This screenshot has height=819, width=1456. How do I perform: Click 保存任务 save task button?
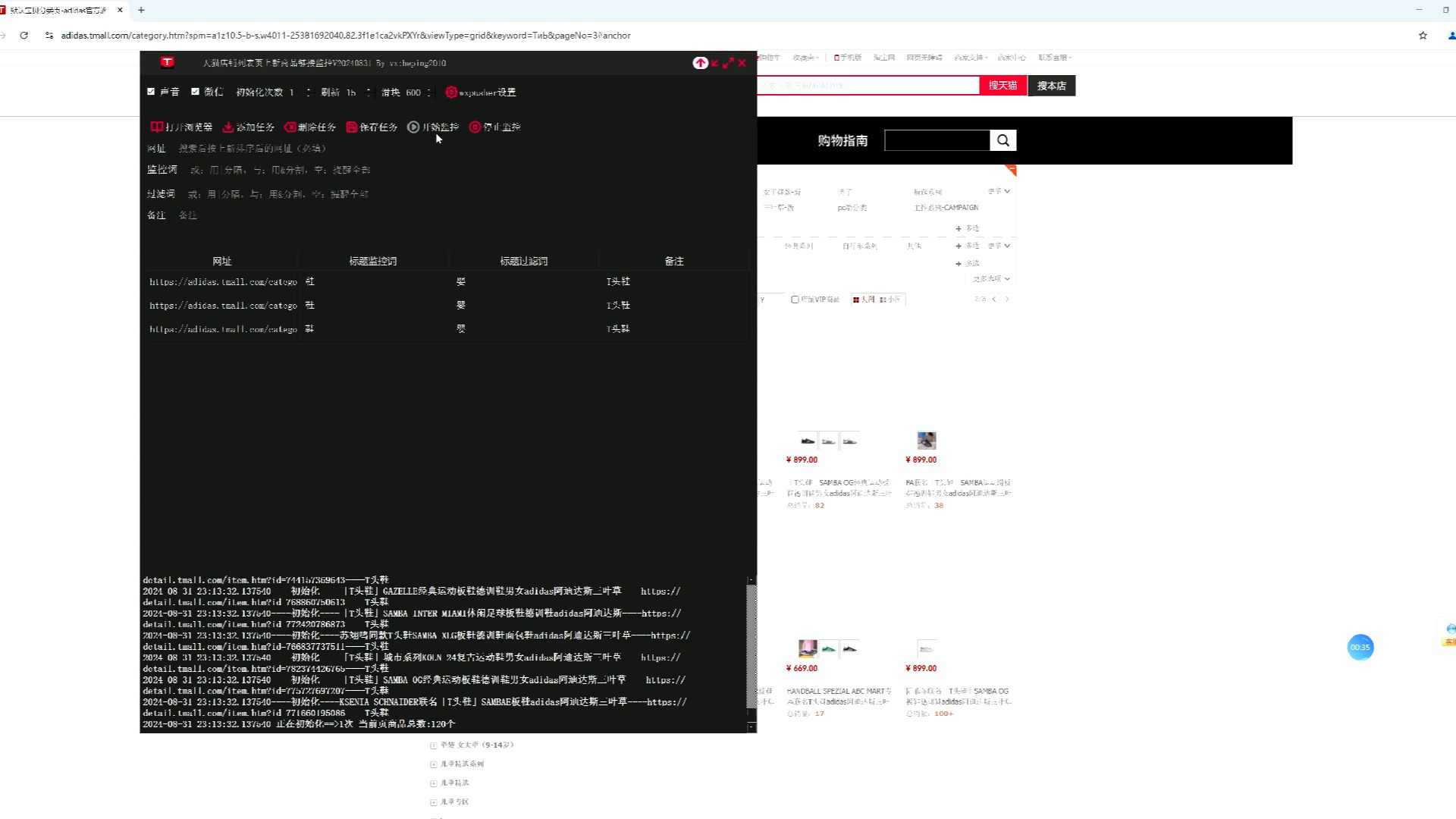coord(372,127)
